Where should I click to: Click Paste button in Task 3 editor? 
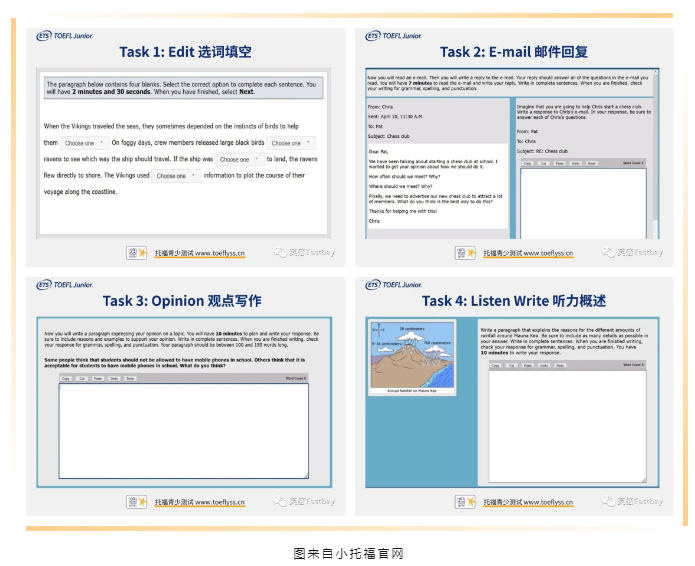pyautogui.click(x=98, y=379)
